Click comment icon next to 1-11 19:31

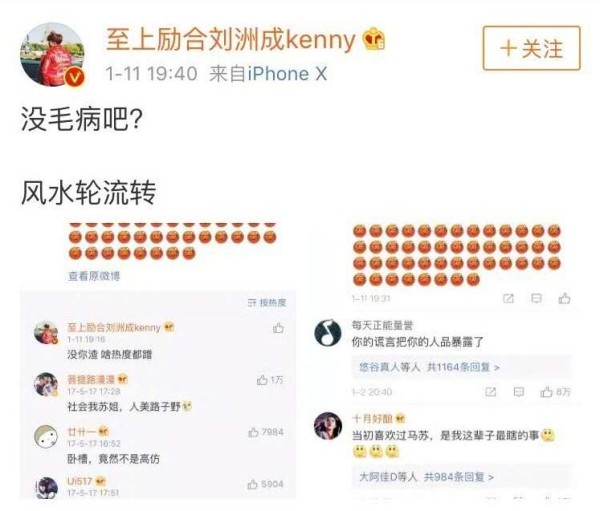pyautogui.click(x=536, y=298)
